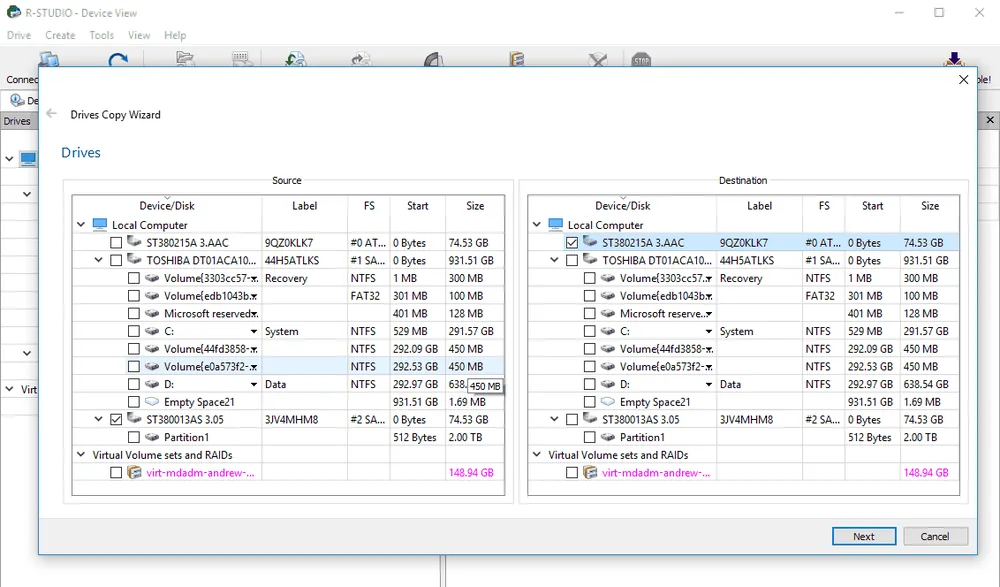Screen dimensions: 1000x587
Task: Click the Cancel button
Action: point(935,536)
